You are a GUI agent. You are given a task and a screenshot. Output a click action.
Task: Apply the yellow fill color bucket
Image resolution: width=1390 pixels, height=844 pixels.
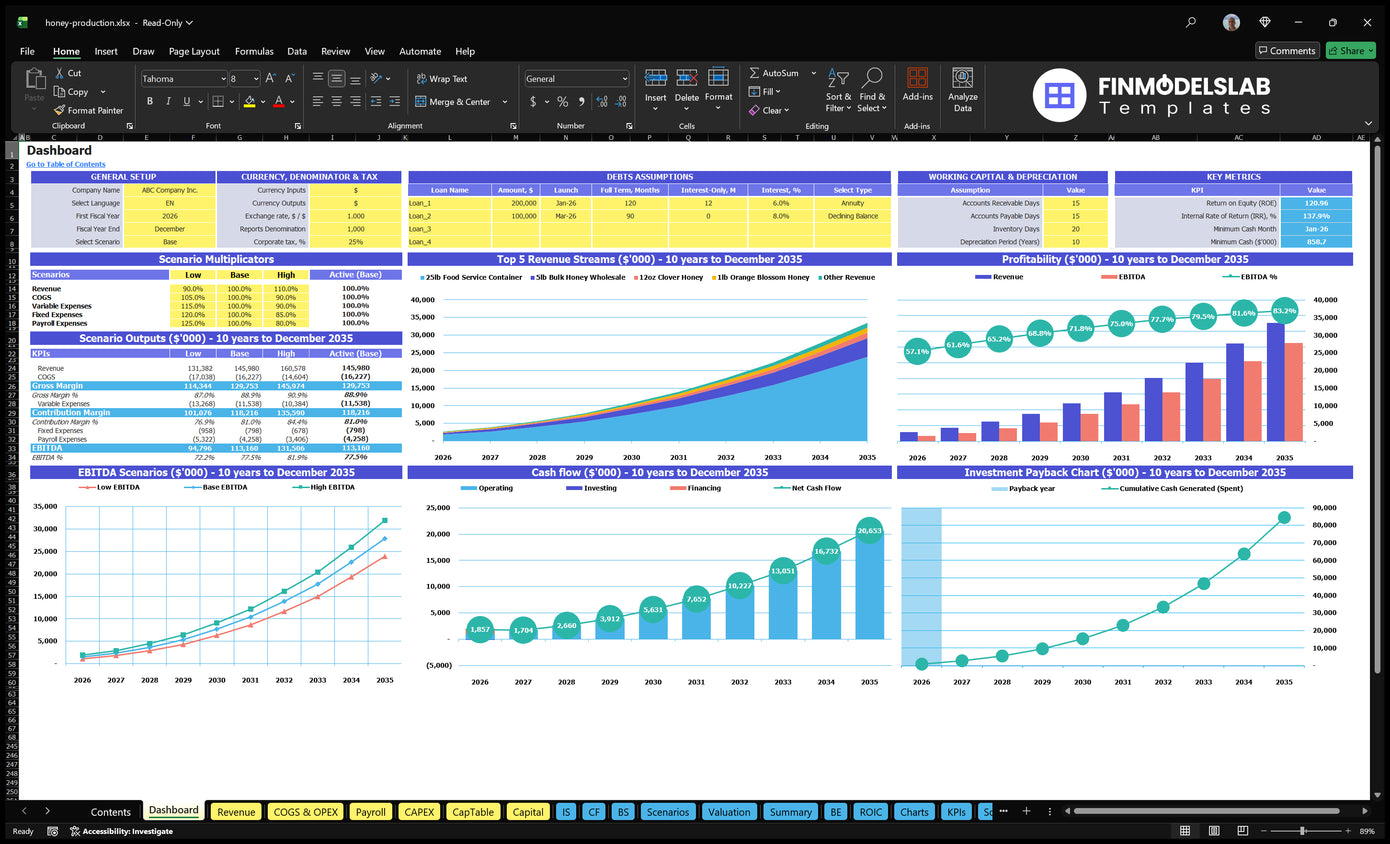(x=250, y=101)
